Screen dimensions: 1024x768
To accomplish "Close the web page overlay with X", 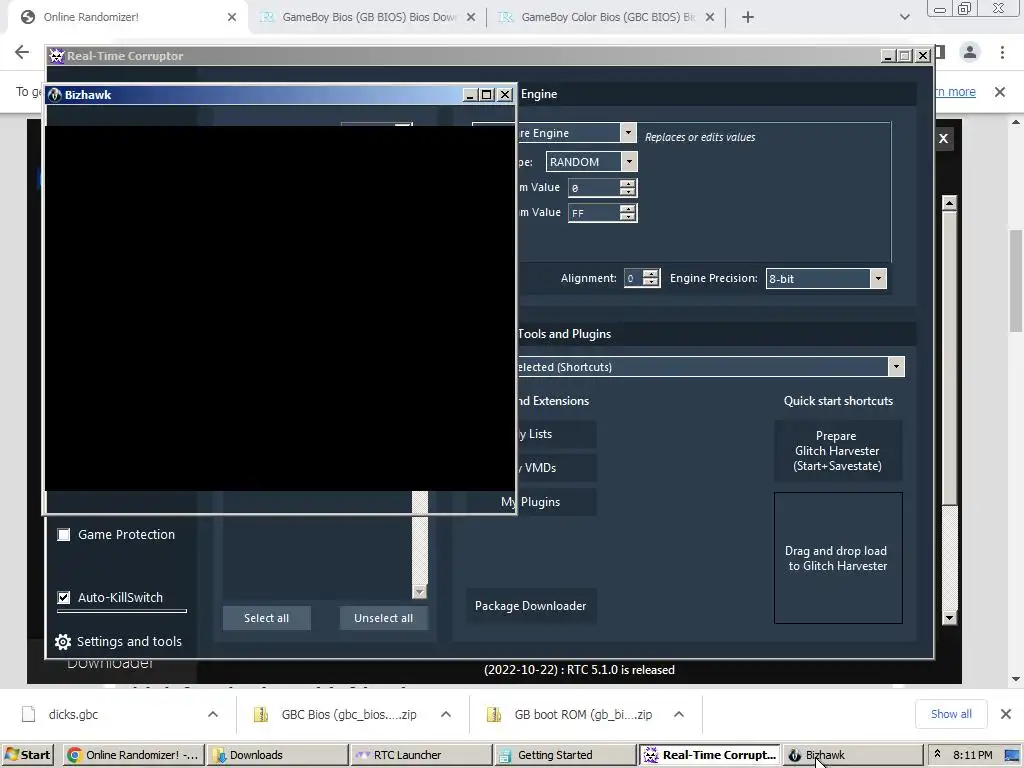I will (x=943, y=138).
